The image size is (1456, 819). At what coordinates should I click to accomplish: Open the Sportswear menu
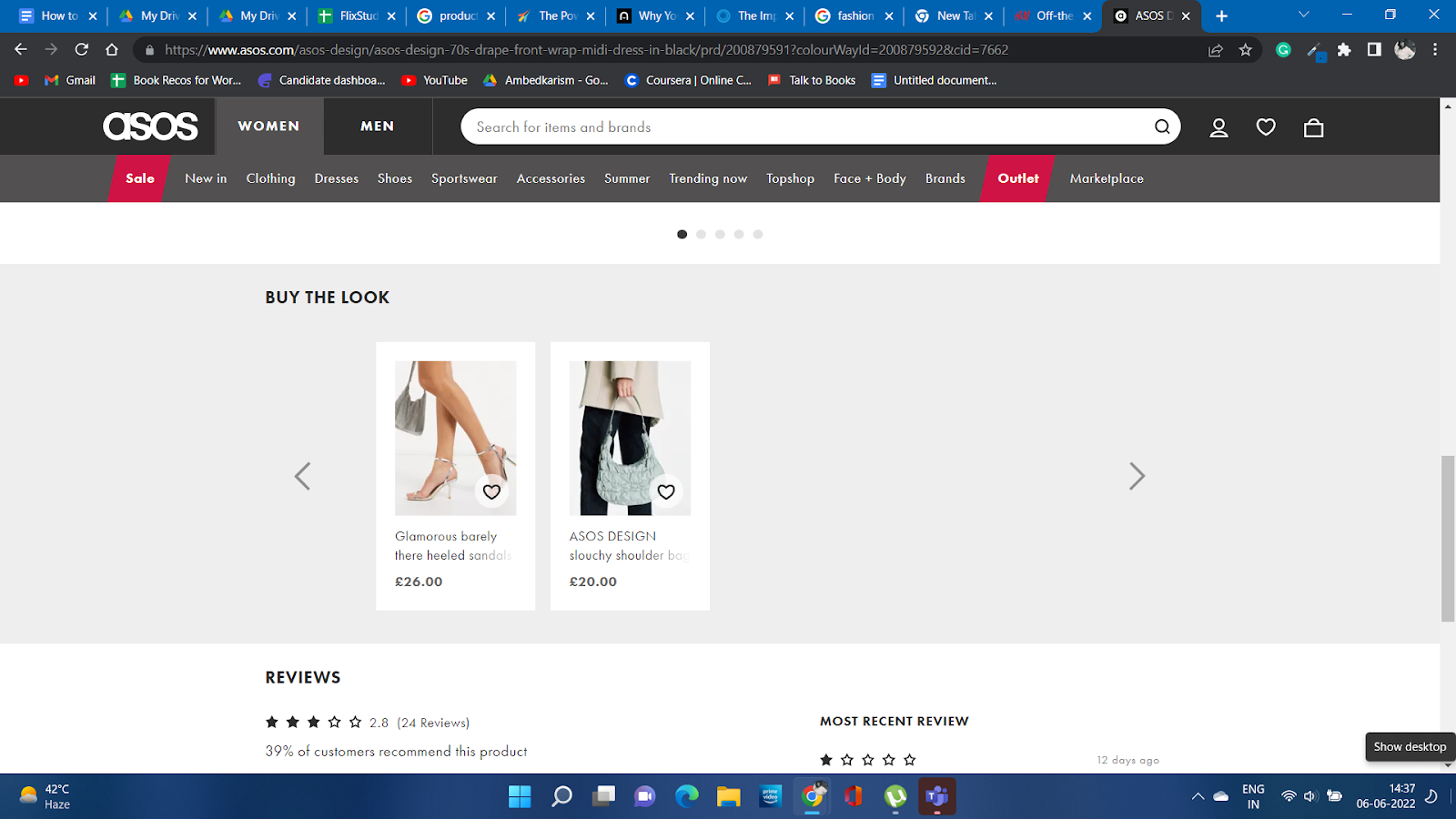tap(464, 178)
